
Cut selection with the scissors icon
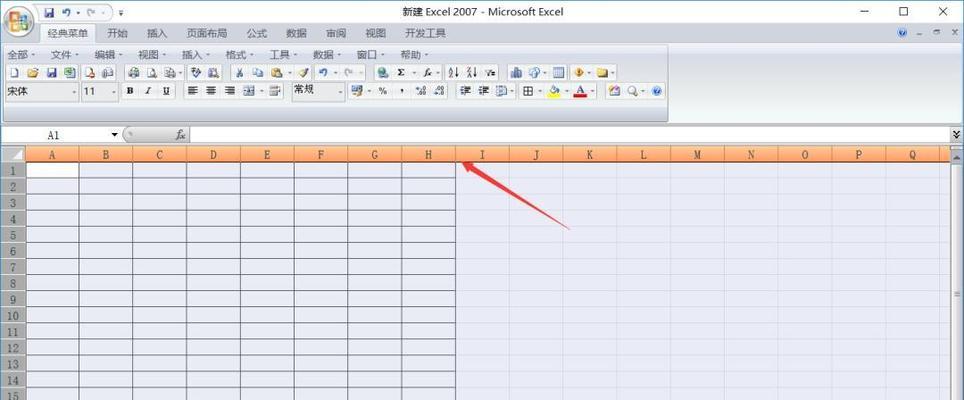click(240, 73)
